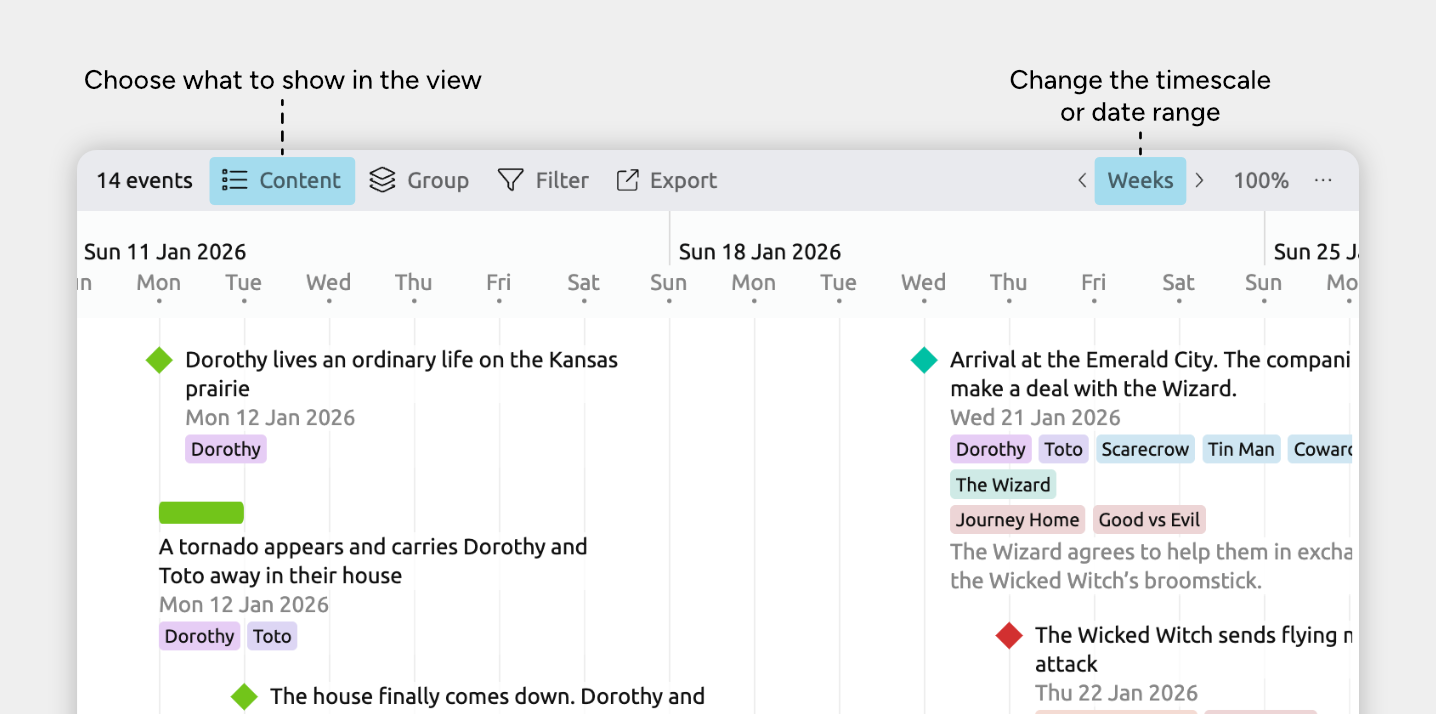The width and height of the screenshot is (1436, 714).
Task: Click the 100% zoom level
Action: (1260, 180)
